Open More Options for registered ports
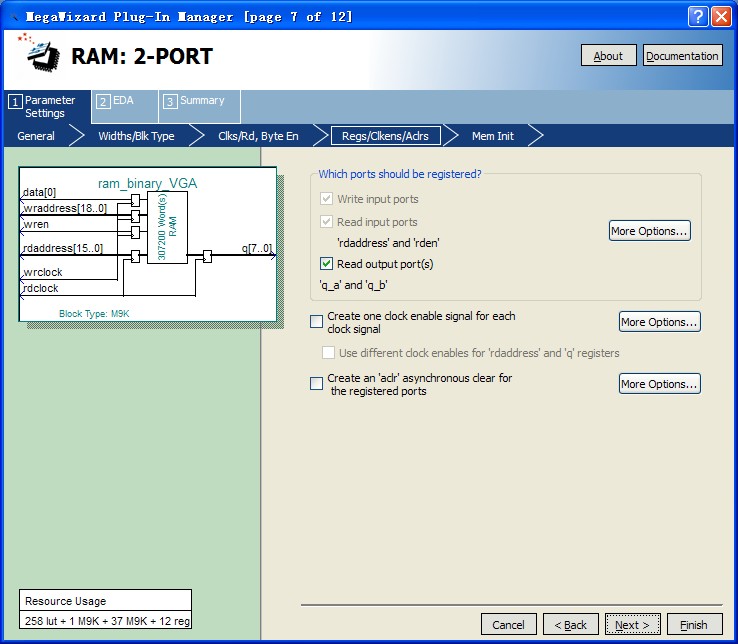This screenshot has width=738, height=644. click(x=650, y=231)
